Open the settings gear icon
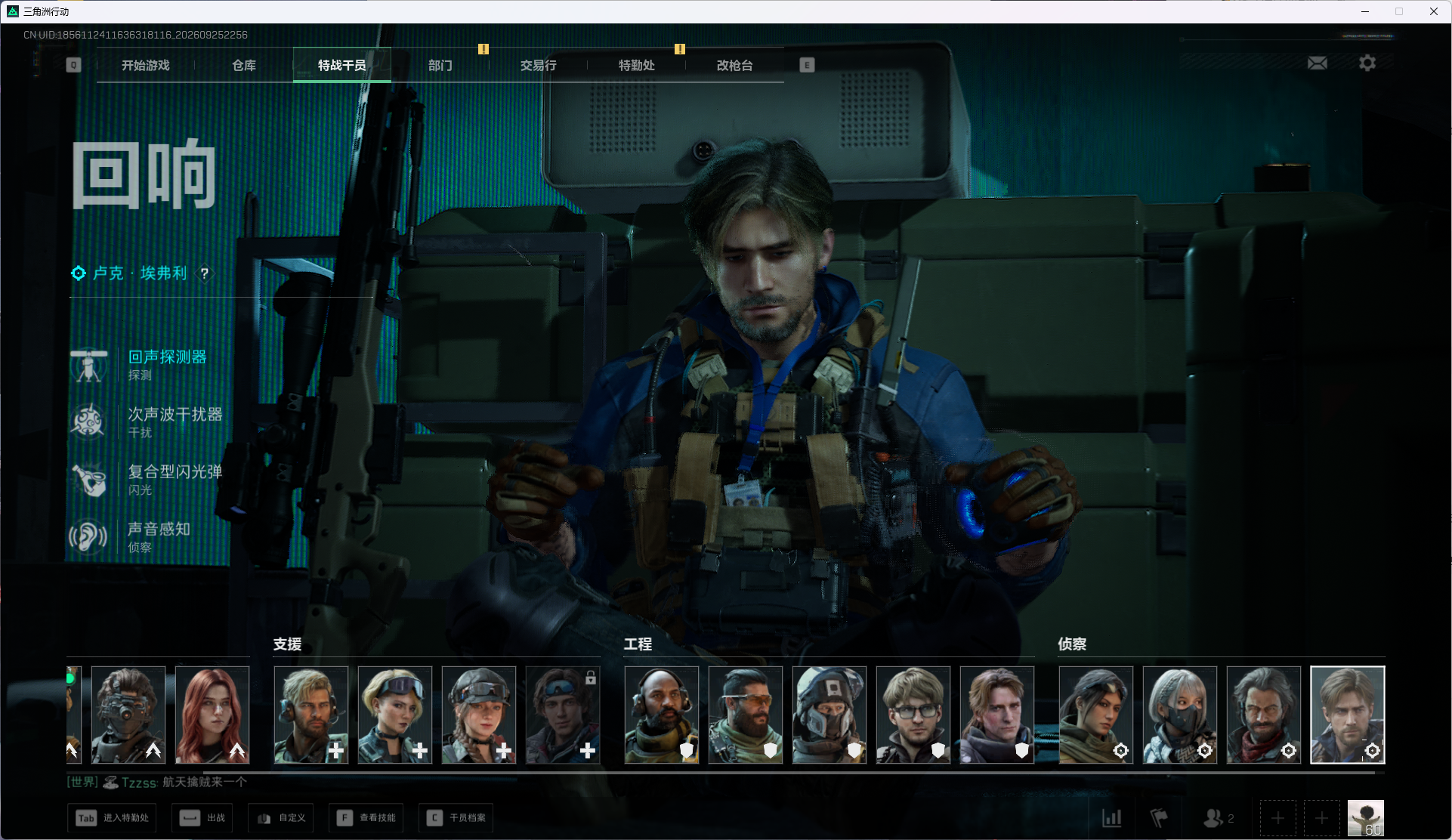 [x=1367, y=63]
